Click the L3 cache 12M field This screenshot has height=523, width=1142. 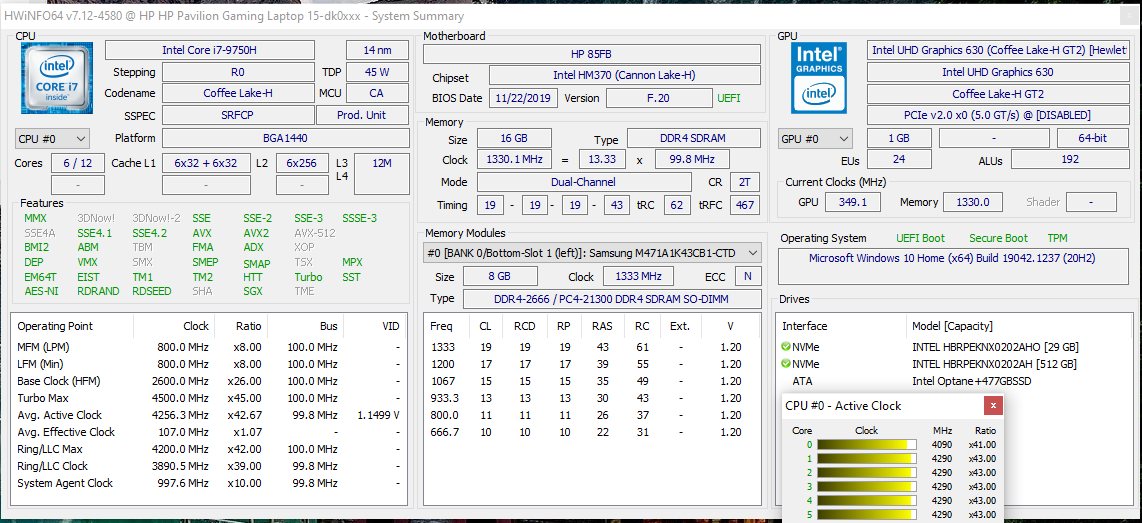click(x=382, y=174)
